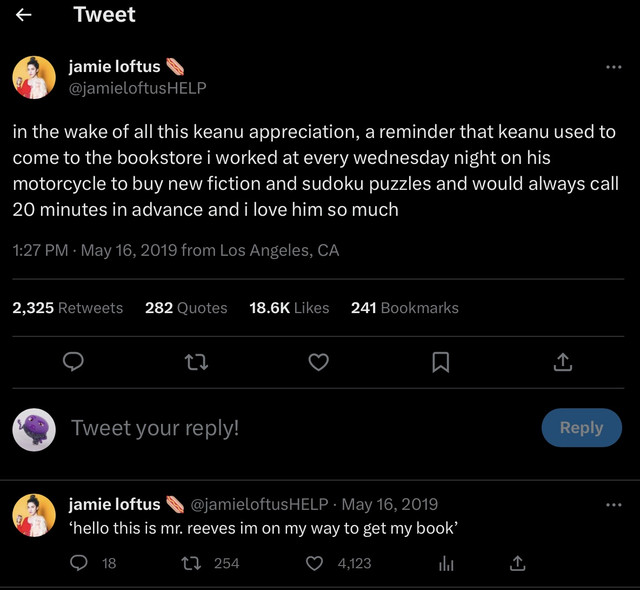Open jamie loftus profile picture on main tweet
This screenshot has height=590, width=640.
click(34, 78)
